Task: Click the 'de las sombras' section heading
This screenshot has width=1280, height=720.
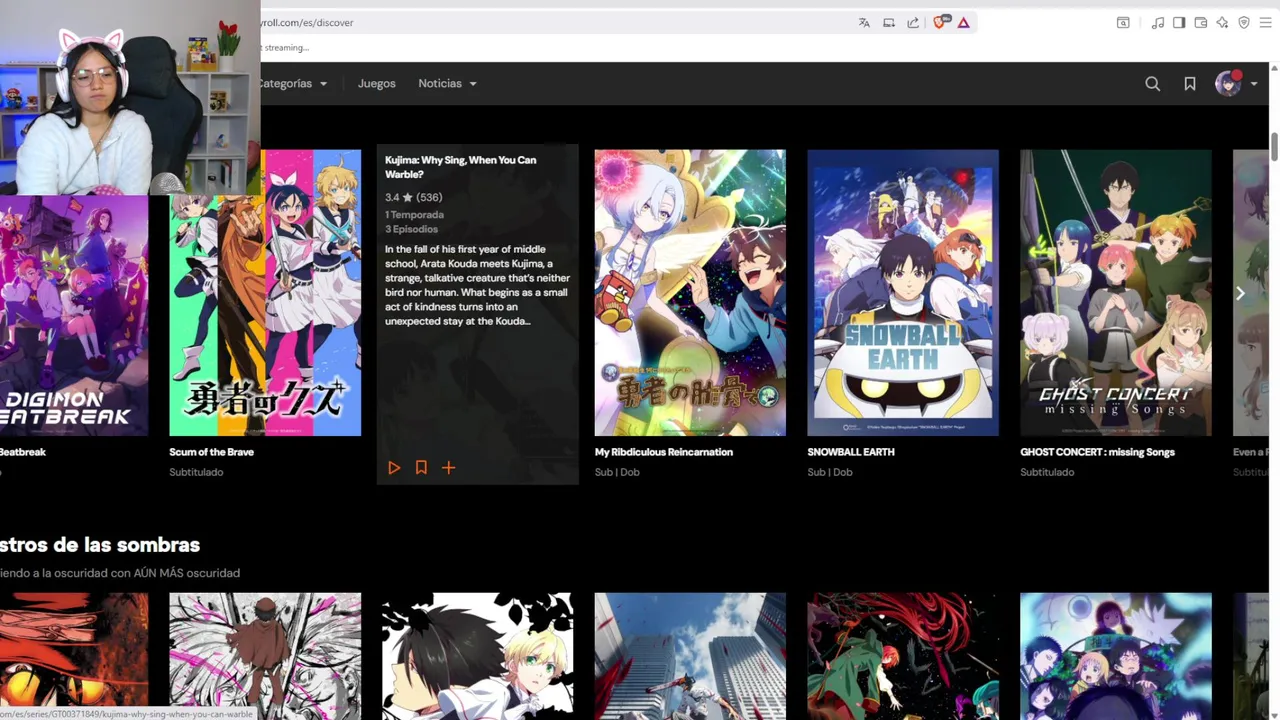Action: pos(100,545)
